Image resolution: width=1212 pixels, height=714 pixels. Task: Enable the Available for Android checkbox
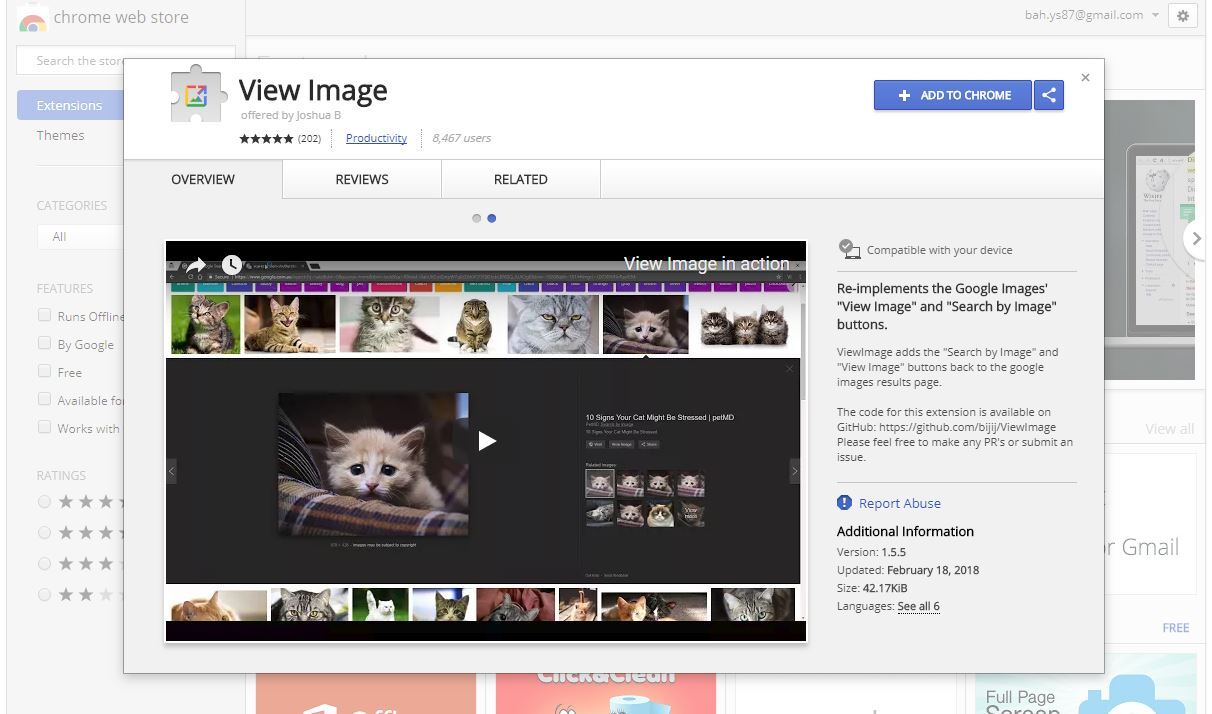pyautogui.click(x=44, y=399)
